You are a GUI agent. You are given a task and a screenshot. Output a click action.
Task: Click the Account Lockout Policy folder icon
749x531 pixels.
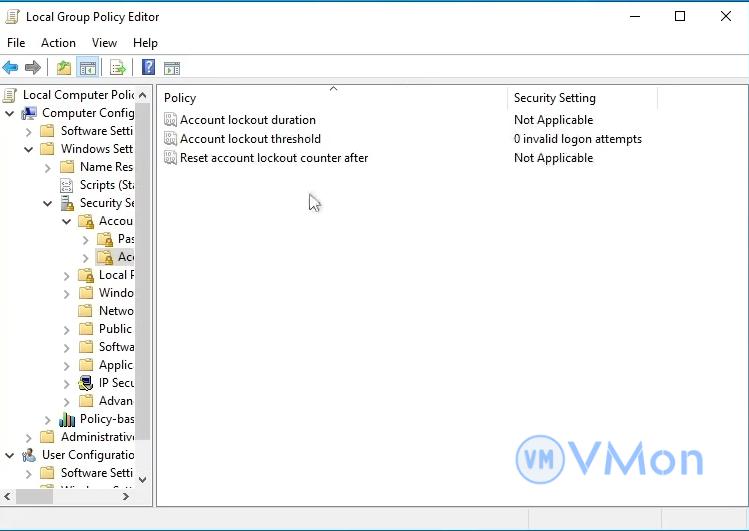tap(105, 257)
